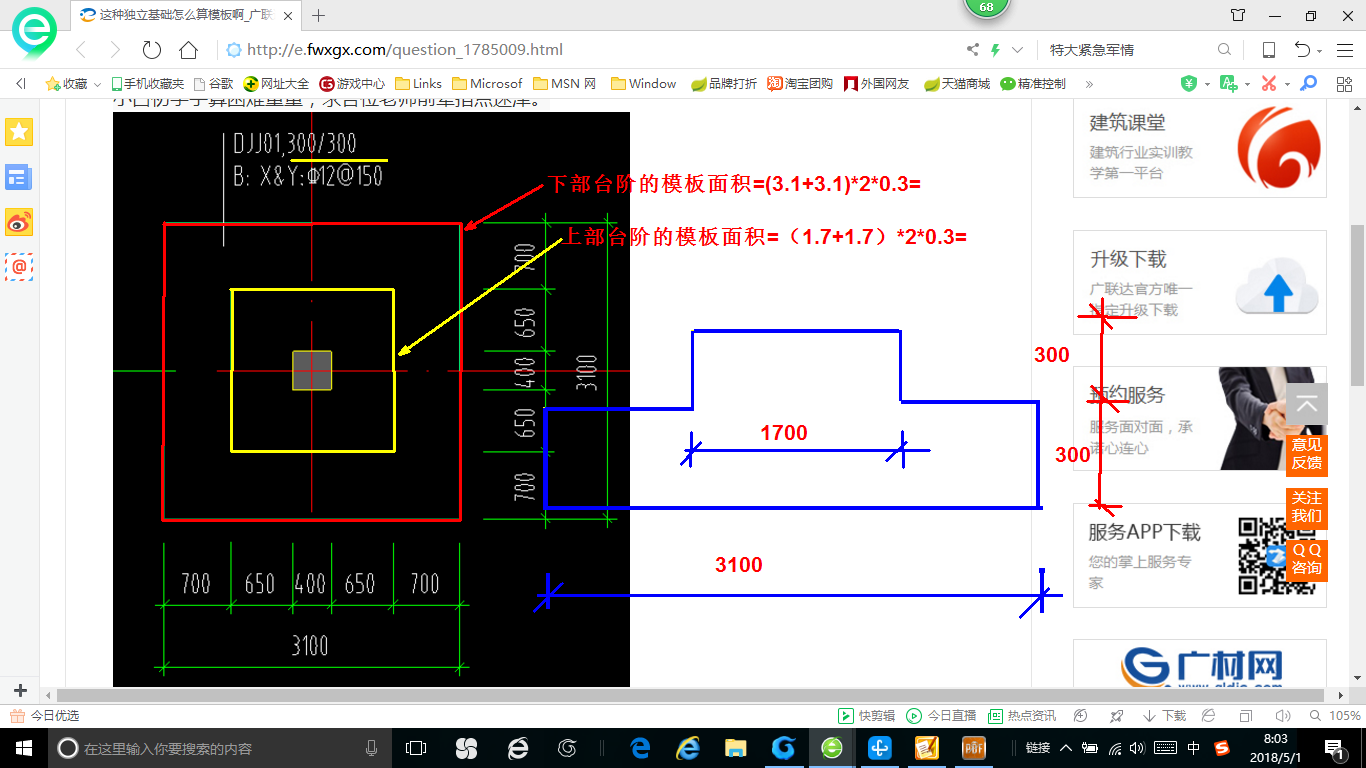This screenshot has height=768, width=1366.
Task: Click the browser forward arrow
Action: coord(115,50)
